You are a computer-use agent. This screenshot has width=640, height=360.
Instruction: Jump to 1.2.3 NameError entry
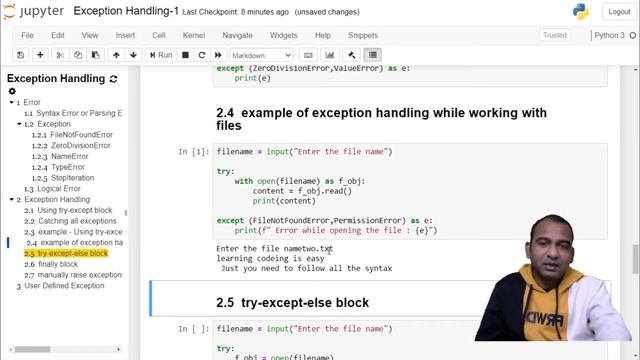pyautogui.click(x=60, y=157)
